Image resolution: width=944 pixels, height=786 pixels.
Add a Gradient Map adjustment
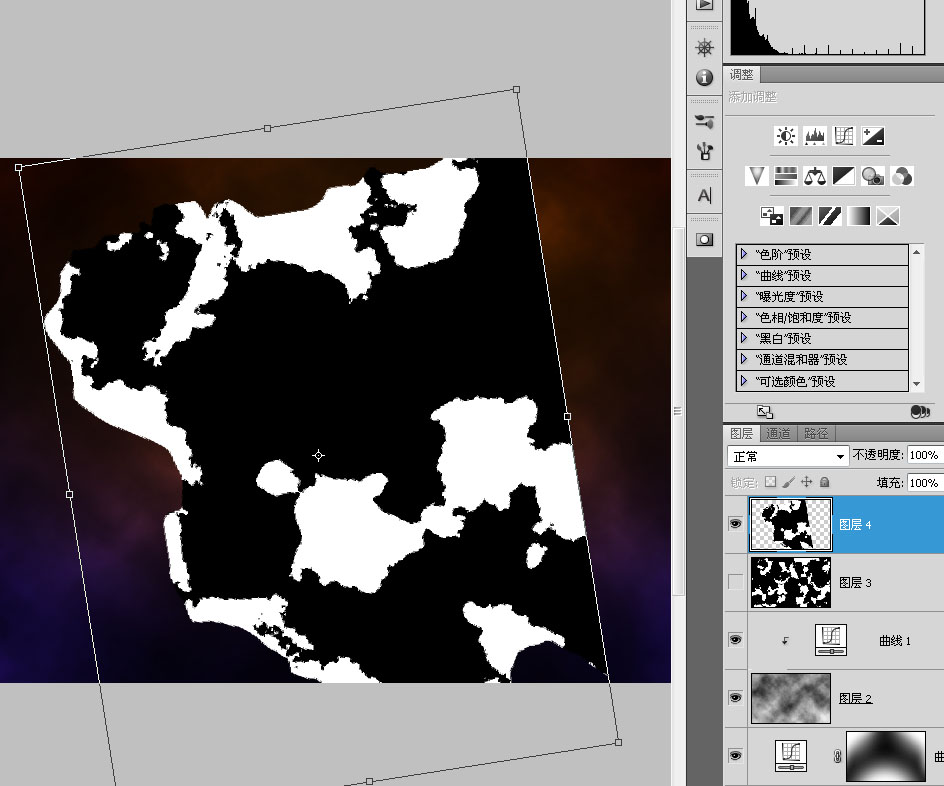point(858,215)
